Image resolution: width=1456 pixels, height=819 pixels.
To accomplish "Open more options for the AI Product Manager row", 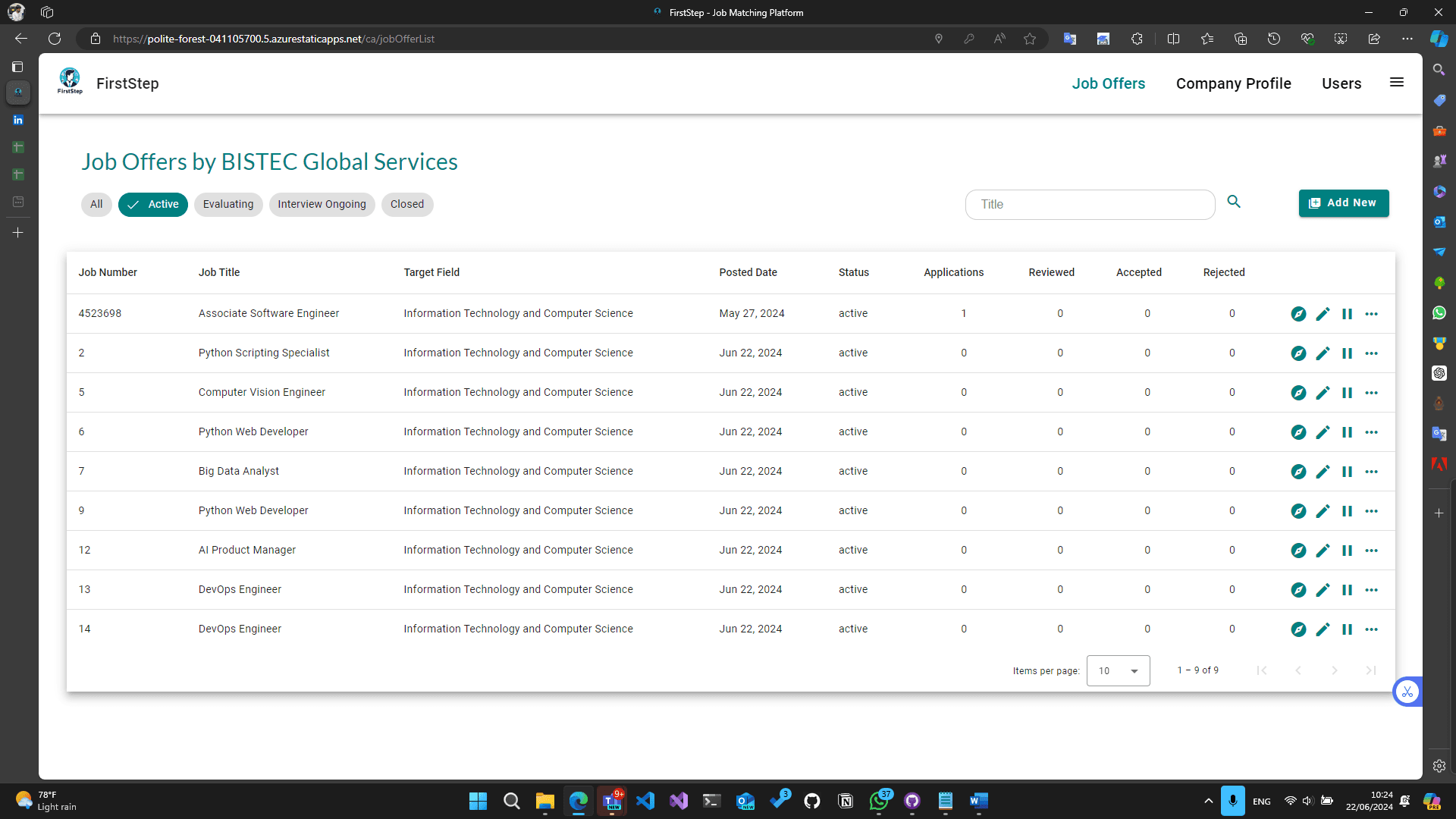I will pos(1372,551).
